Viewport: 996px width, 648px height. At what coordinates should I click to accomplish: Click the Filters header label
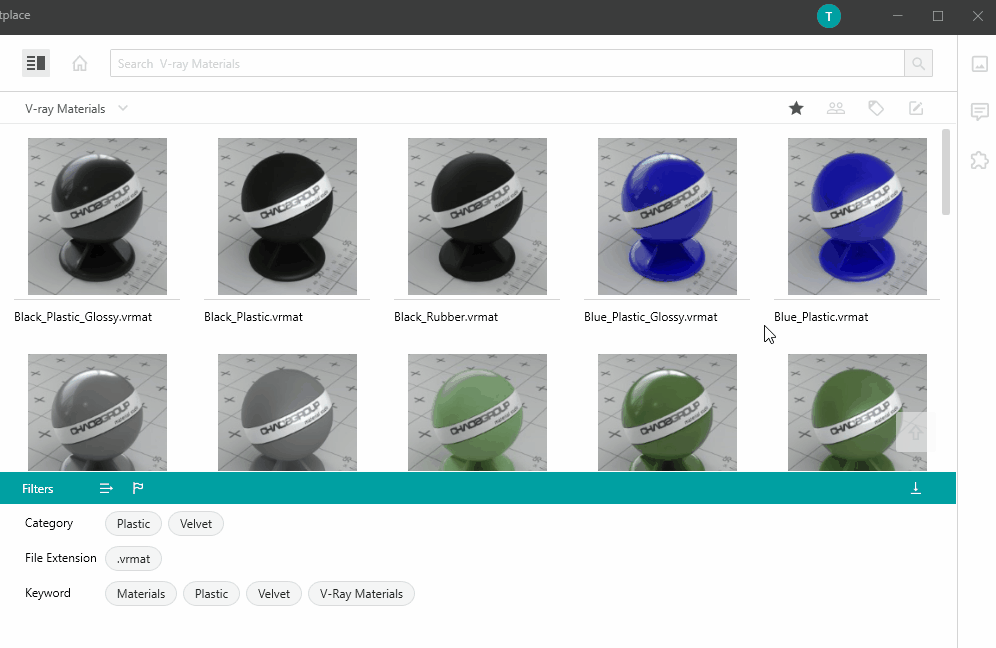point(37,488)
